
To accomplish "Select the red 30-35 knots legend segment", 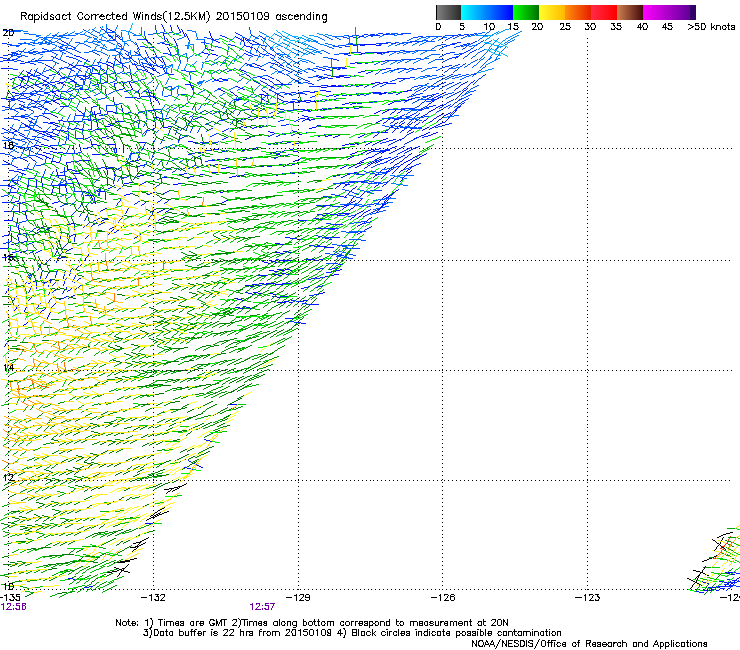I will (604, 12).
